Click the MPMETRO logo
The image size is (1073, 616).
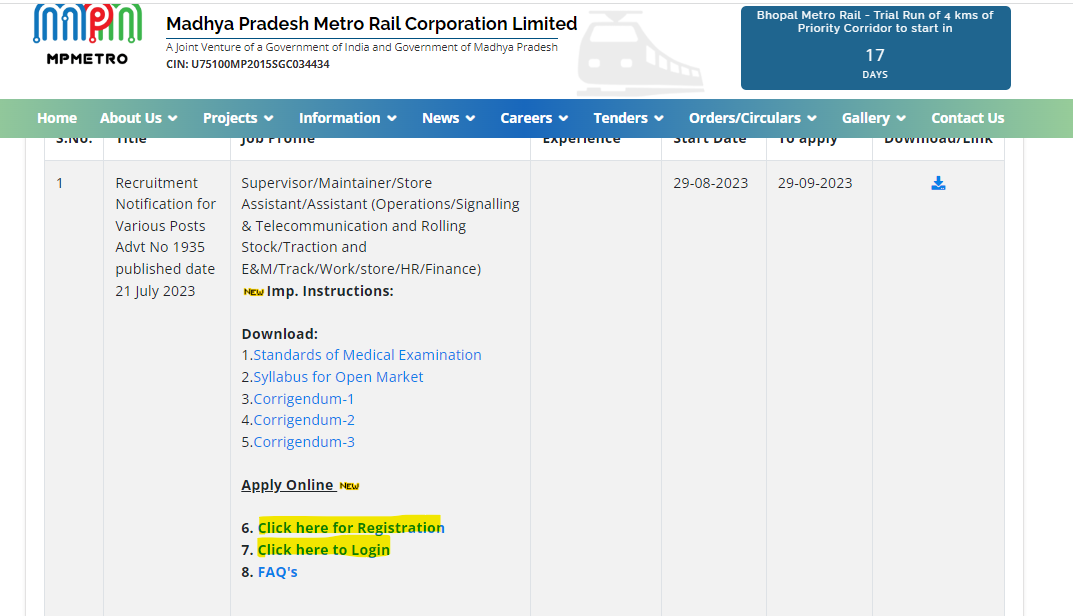[87, 34]
